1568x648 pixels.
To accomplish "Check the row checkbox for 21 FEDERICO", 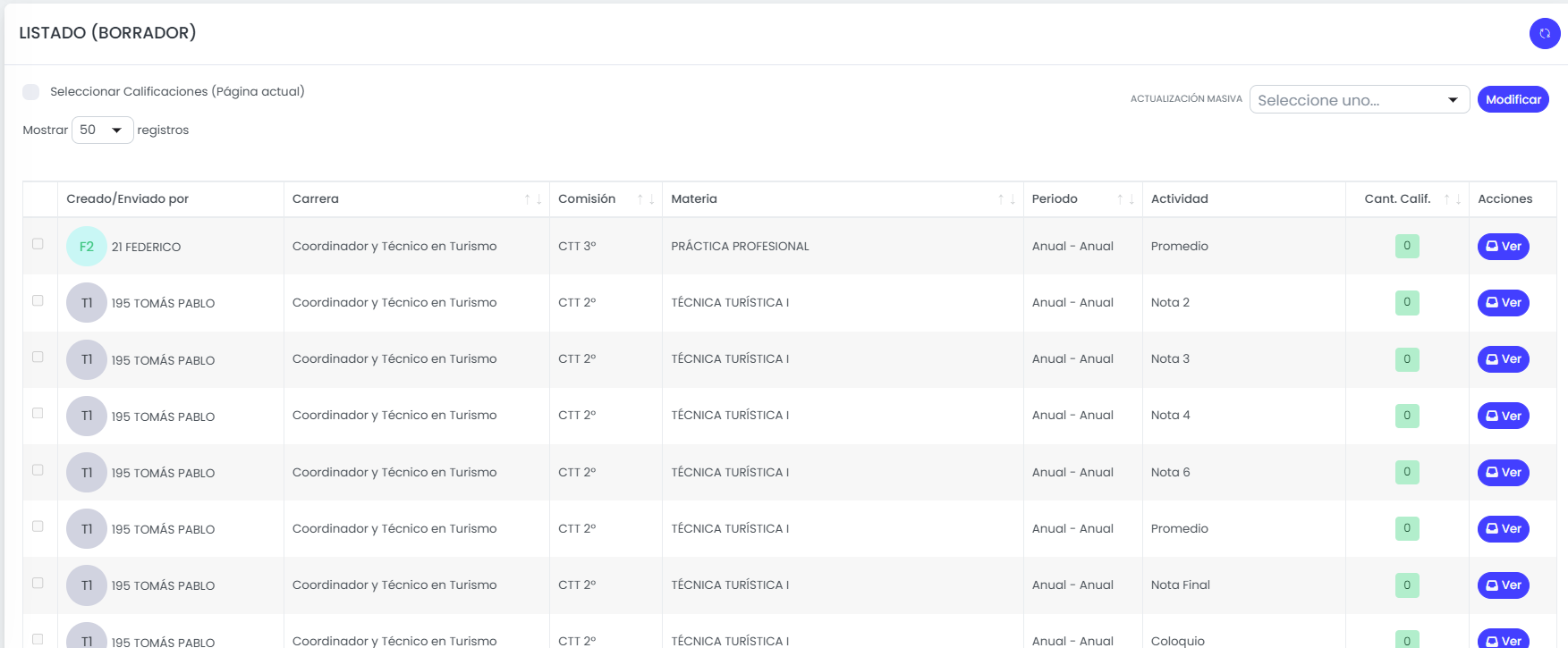I will 38,244.
